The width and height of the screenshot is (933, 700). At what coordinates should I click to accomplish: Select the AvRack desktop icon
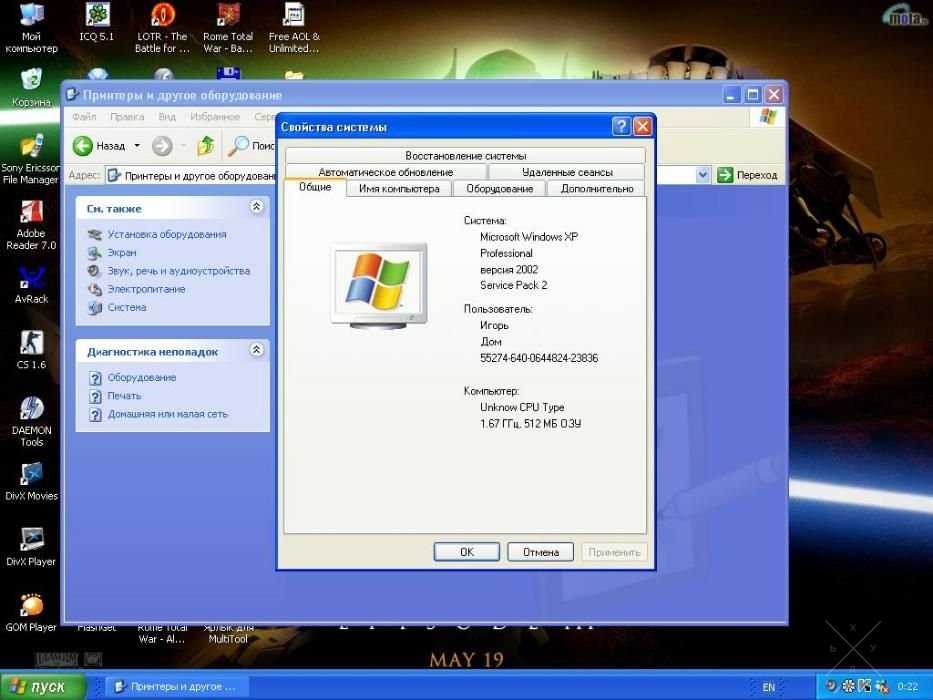(x=31, y=285)
